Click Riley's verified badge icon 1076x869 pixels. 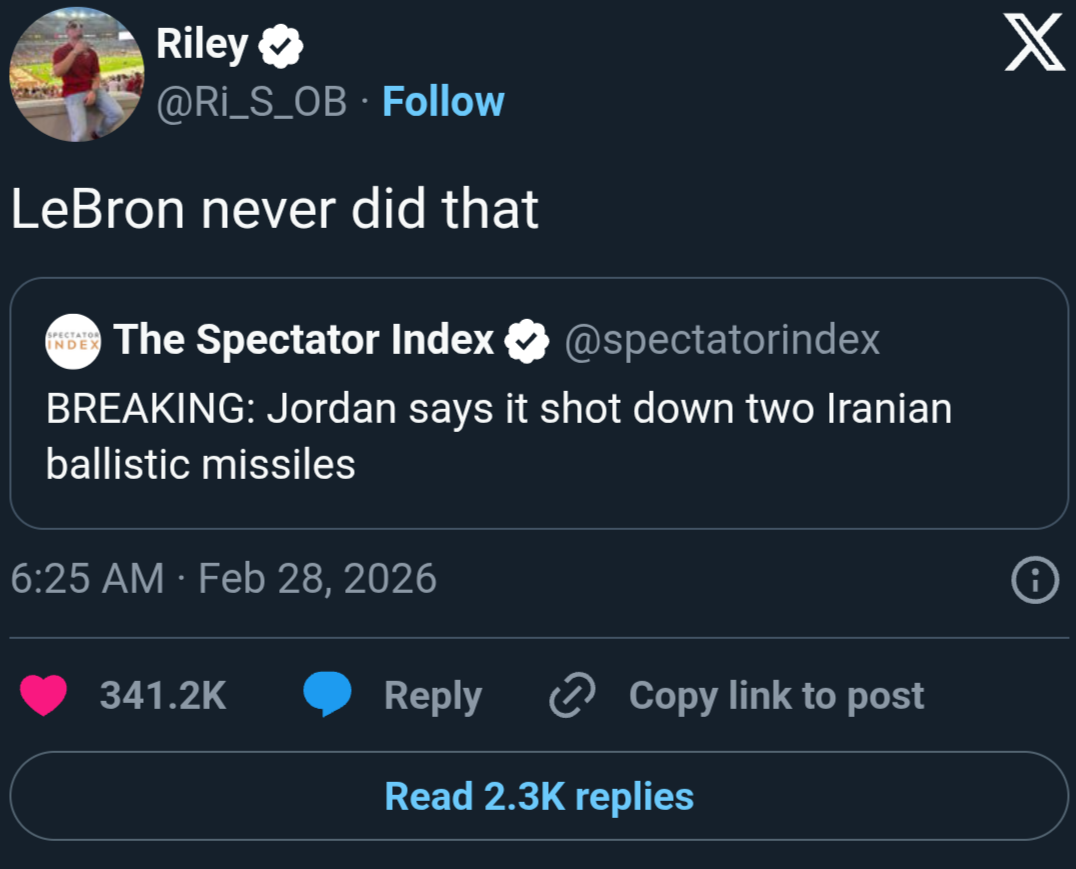point(281,46)
